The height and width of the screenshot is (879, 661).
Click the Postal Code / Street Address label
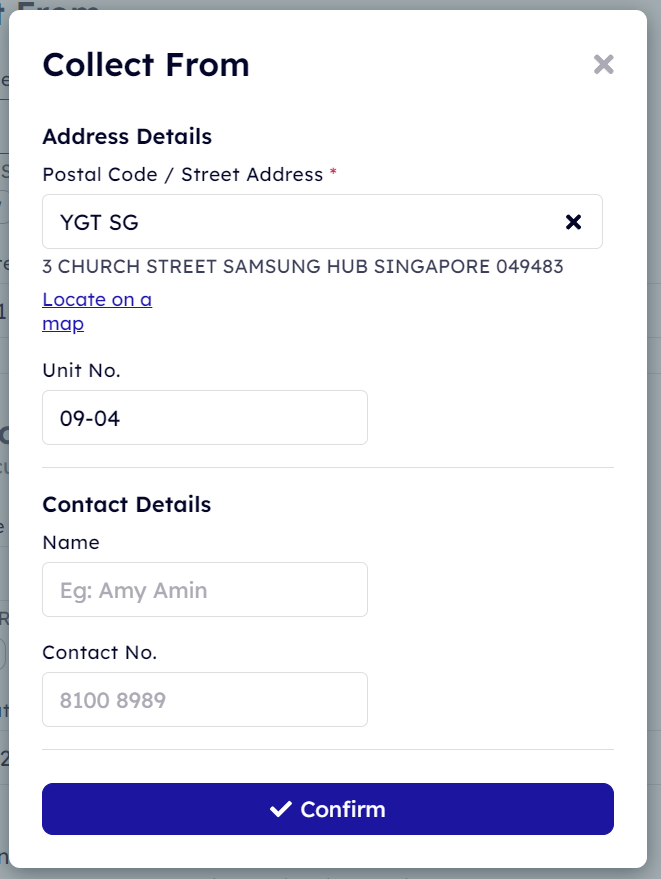pos(183,174)
